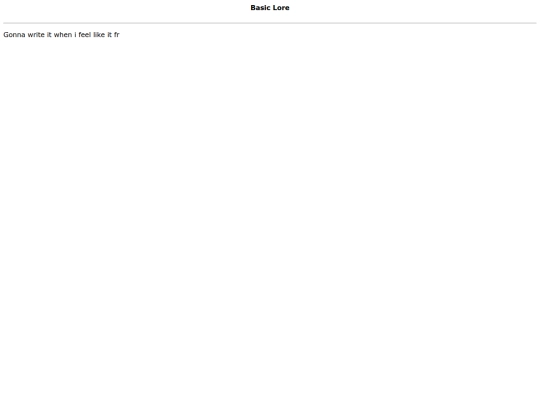The width and height of the screenshot is (540, 405).
Task: Click the lowercase "i" before "feel"
Action: pyautogui.click(x=75, y=35)
